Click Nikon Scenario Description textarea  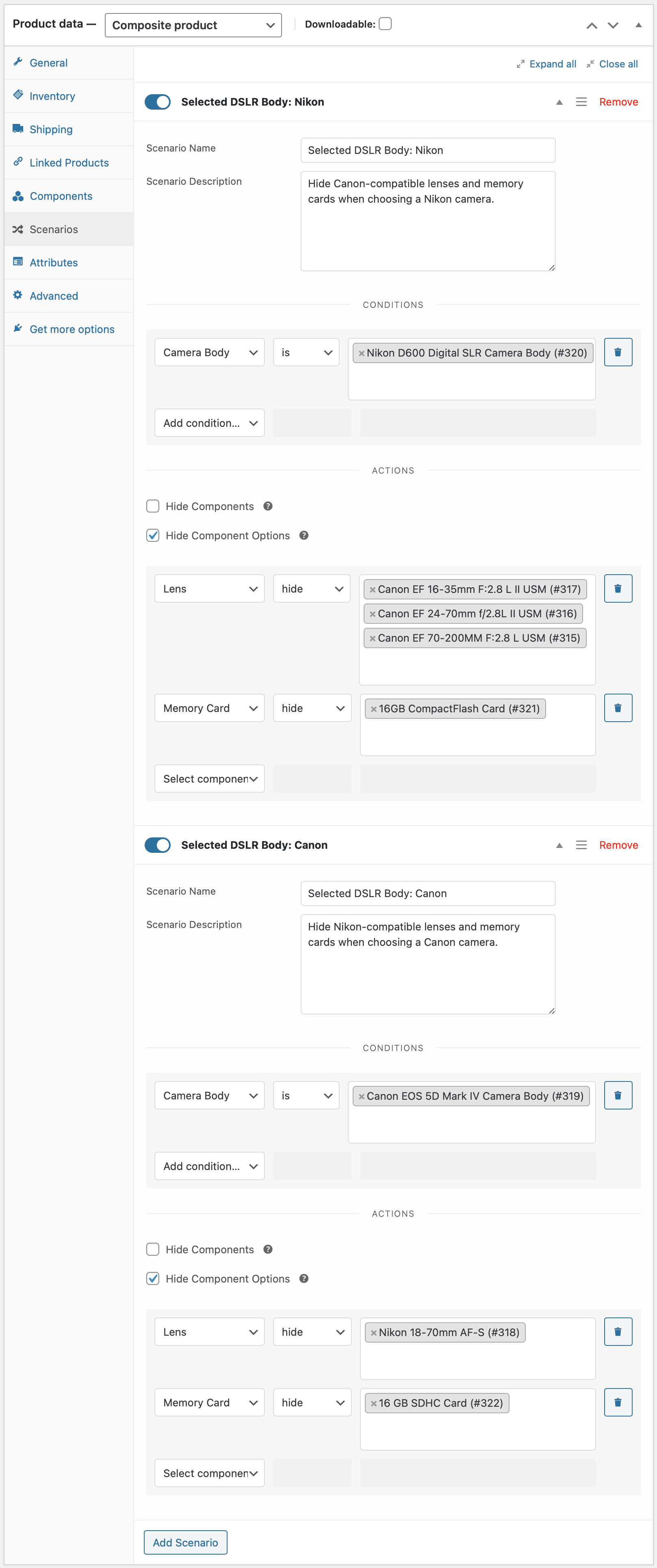click(x=428, y=221)
